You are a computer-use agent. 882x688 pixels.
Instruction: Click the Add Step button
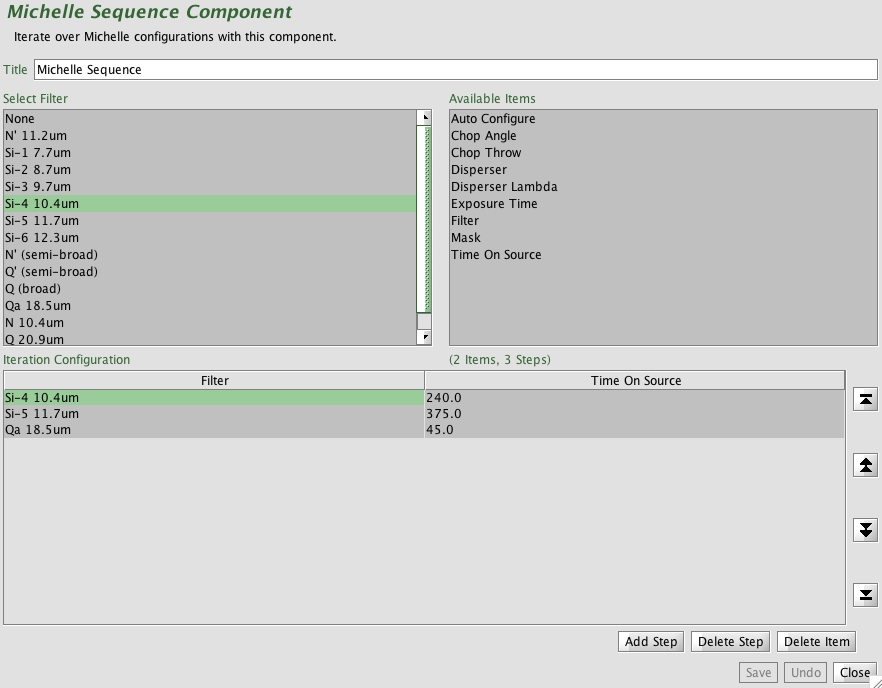(x=651, y=641)
